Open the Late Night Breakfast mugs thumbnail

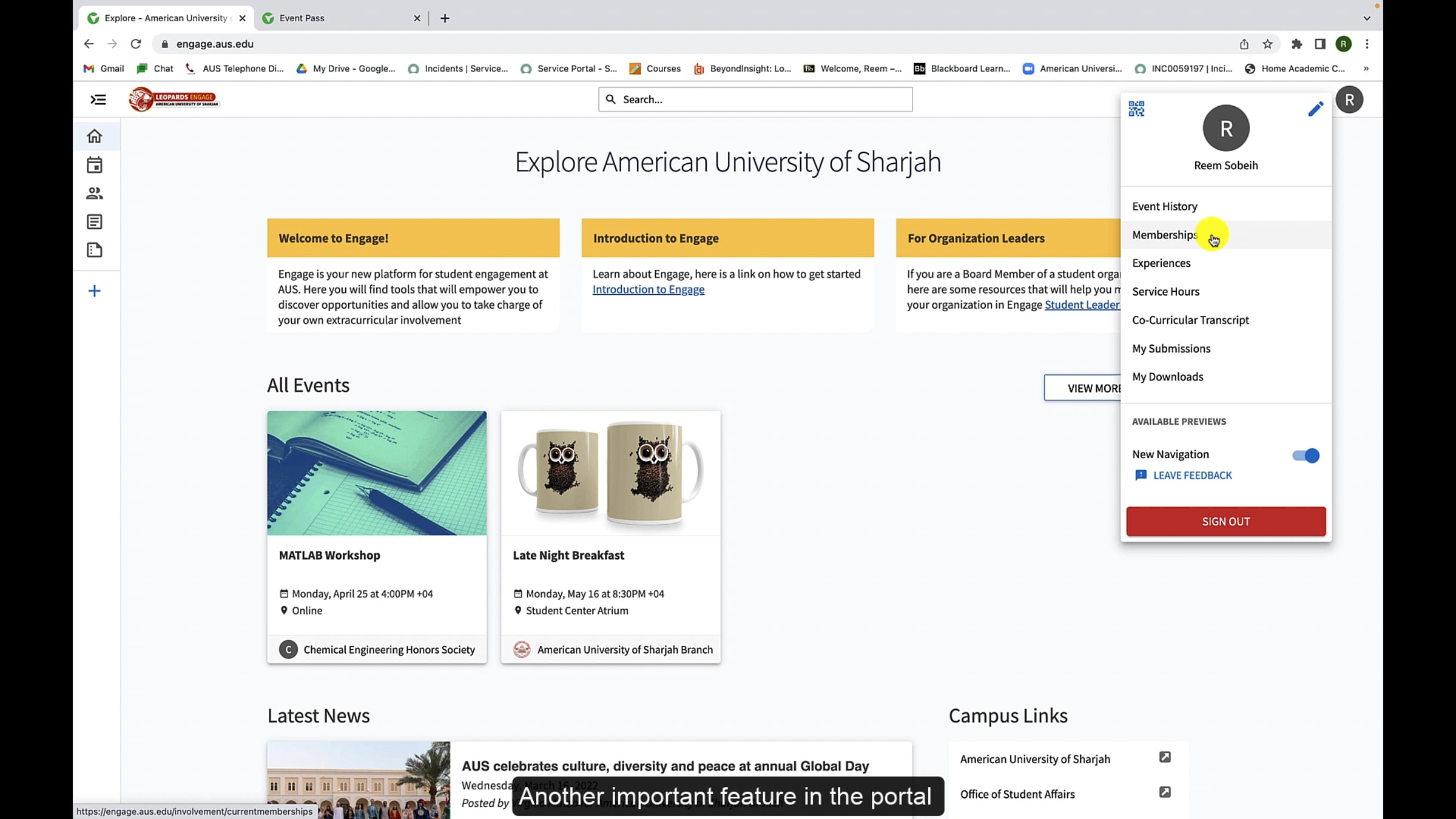[611, 473]
